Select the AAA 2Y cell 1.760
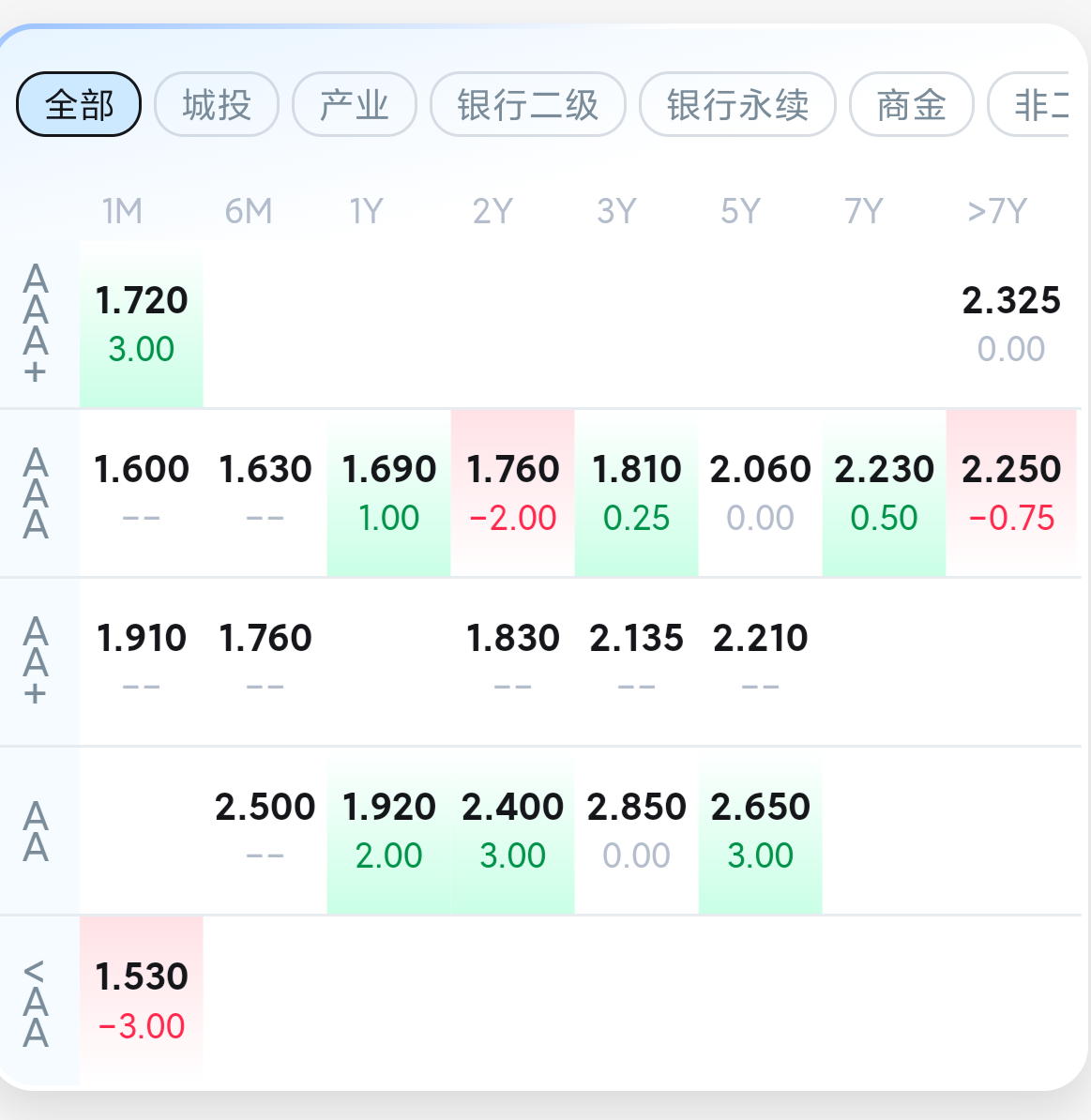The height and width of the screenshot is (1120, 1091). coord(513,492)
